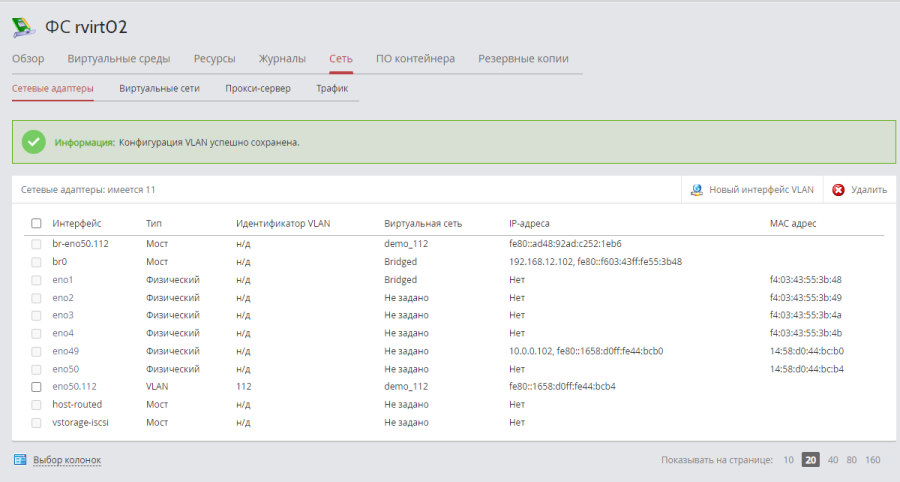Go to the Журналы tab
Screen dimensions: 900x482
(x=282, y=59)
